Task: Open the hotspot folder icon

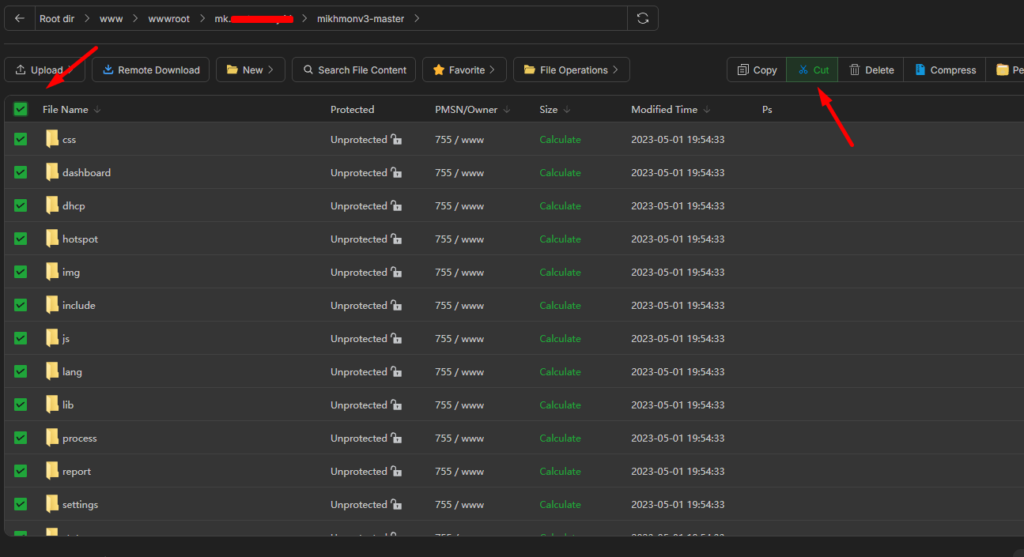Action: click(x=52, y=239)
